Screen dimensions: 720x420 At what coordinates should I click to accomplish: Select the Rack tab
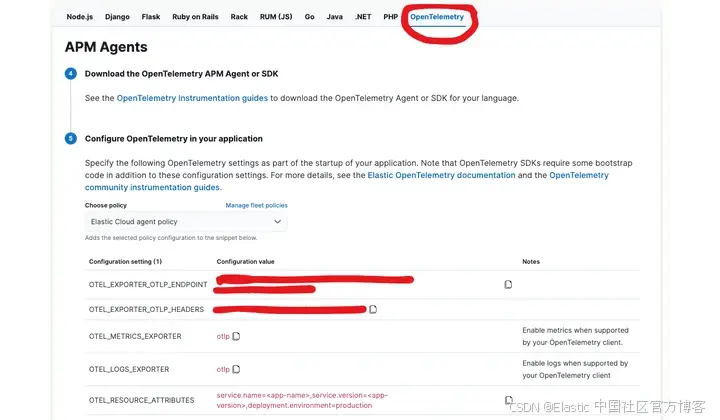click(239, 17)
